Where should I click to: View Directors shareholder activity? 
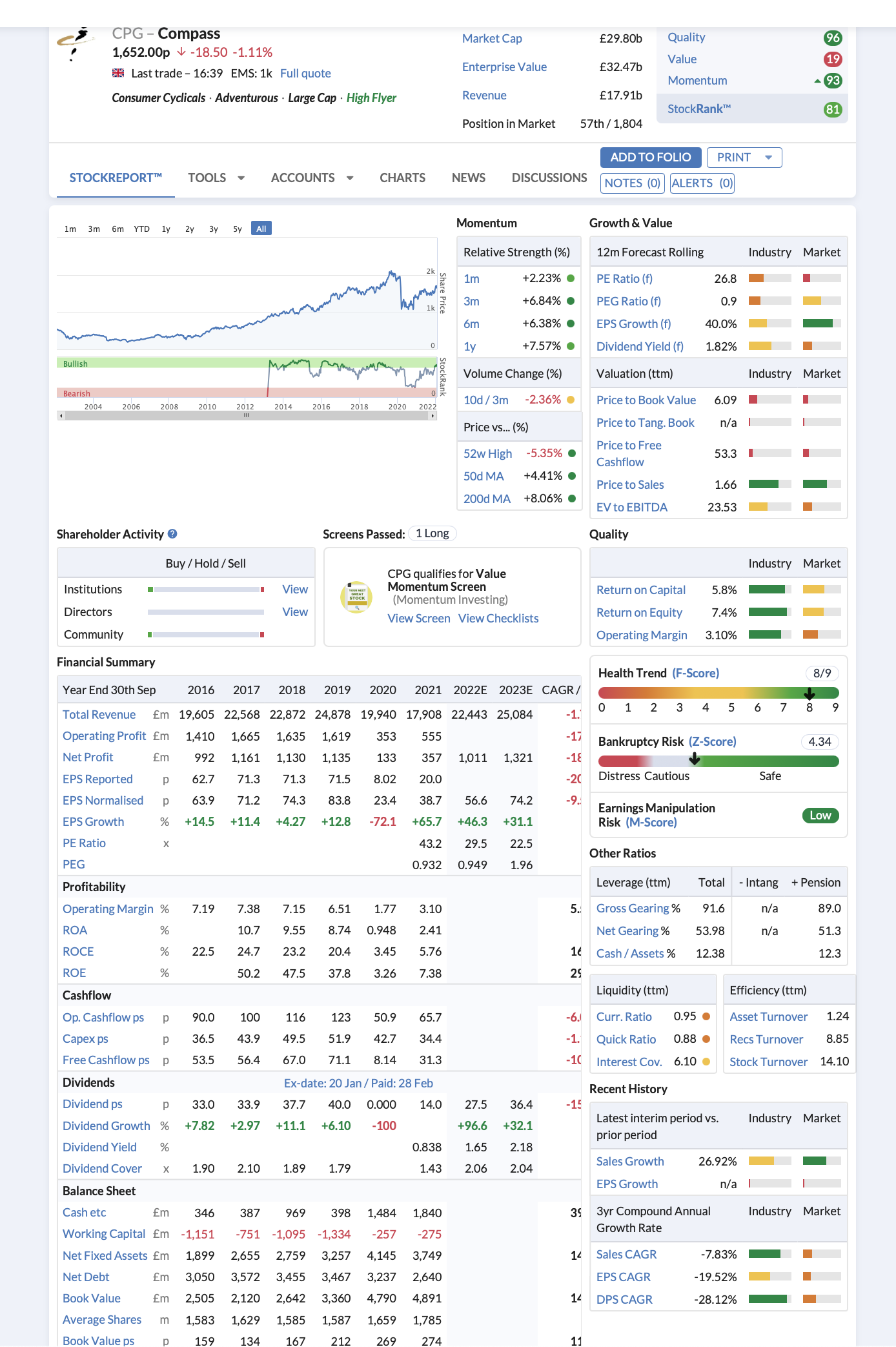[295, 612]
